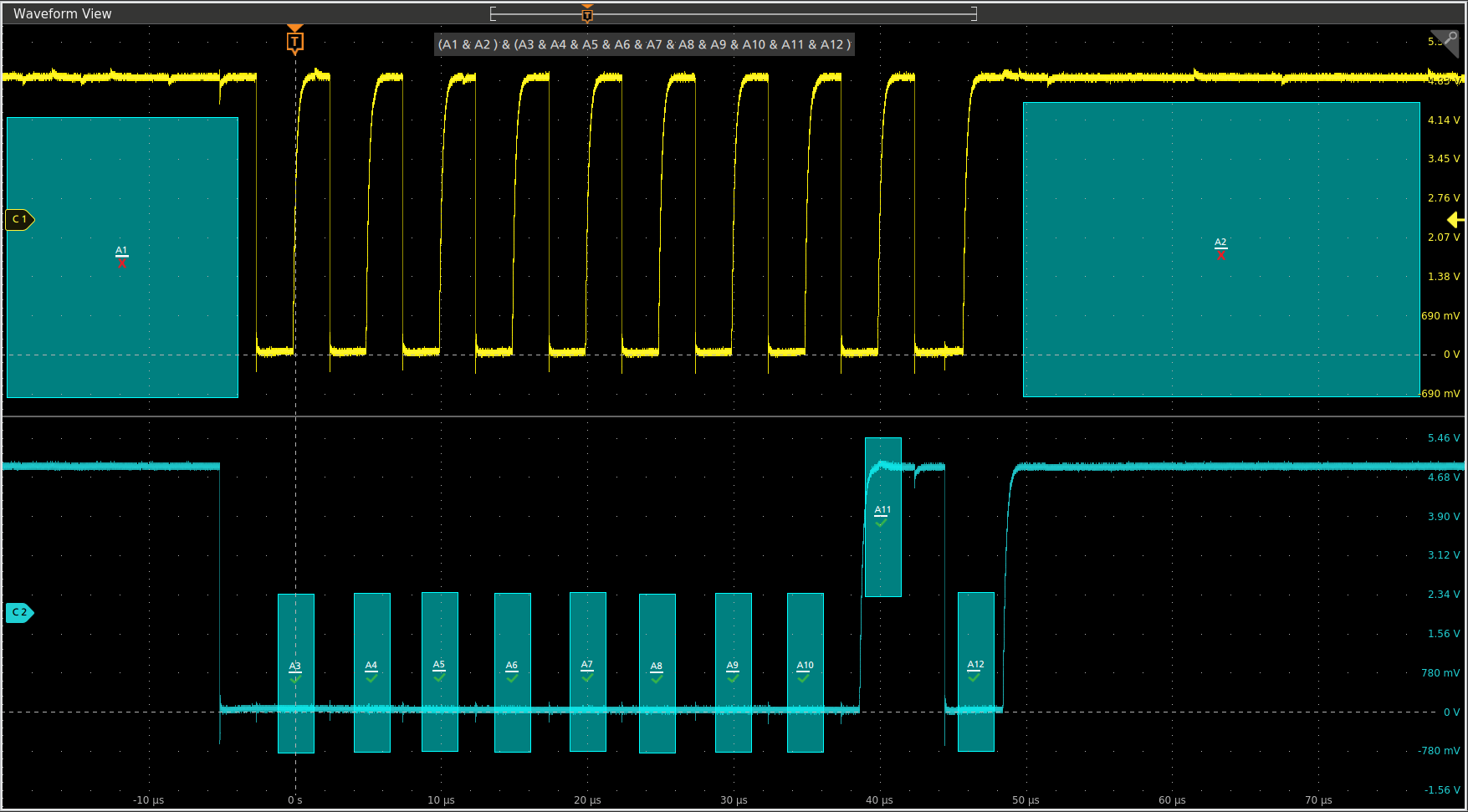This screenshot has height=812, width=1468.
Task: Click the left bracket of overview bar
Action: click(x=493, y=14)
